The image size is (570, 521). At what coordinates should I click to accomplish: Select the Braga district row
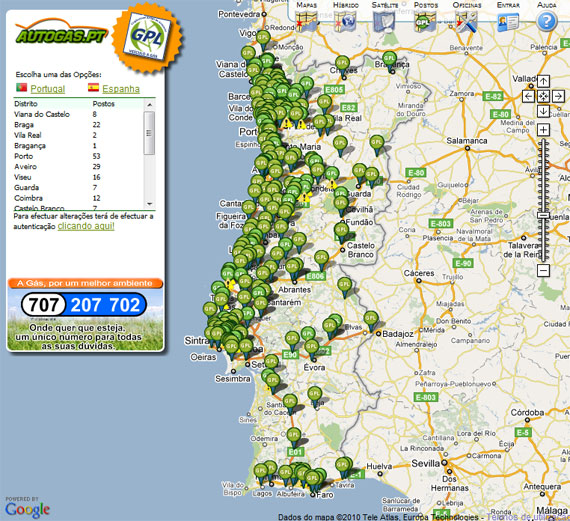coord(78,125)
